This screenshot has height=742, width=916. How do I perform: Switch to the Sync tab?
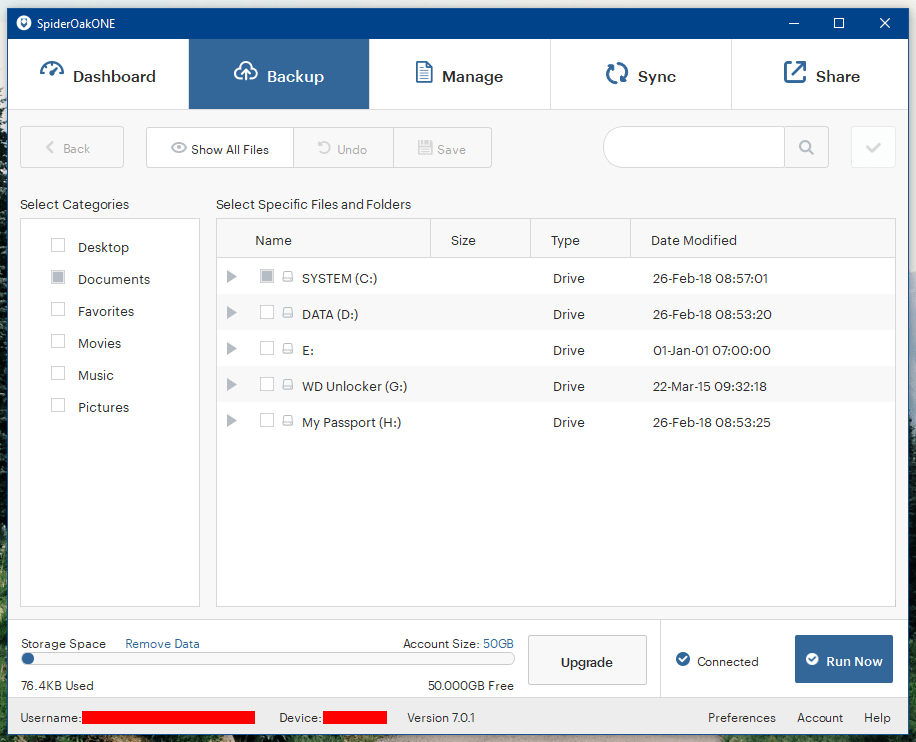pyautogui.click(x=640, y=73)
